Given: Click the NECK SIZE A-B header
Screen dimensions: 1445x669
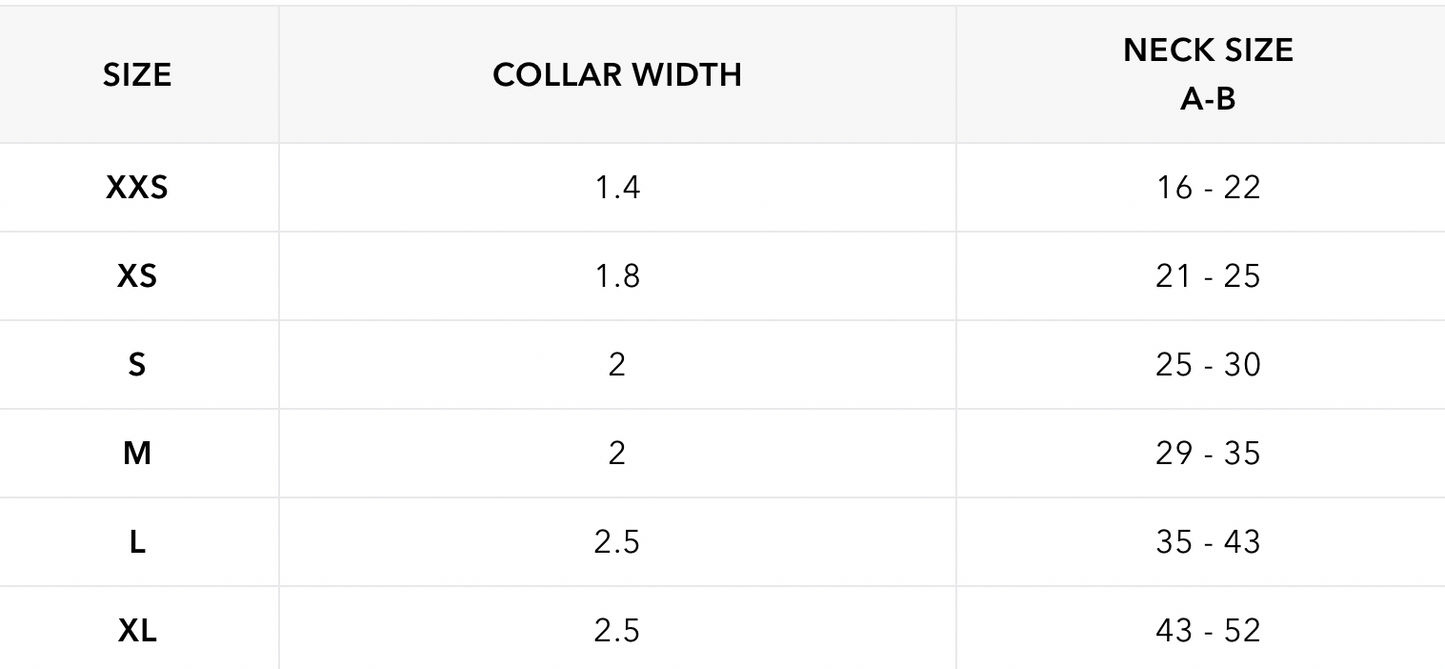Looking at the screenshot, I should pos(1208,74).
